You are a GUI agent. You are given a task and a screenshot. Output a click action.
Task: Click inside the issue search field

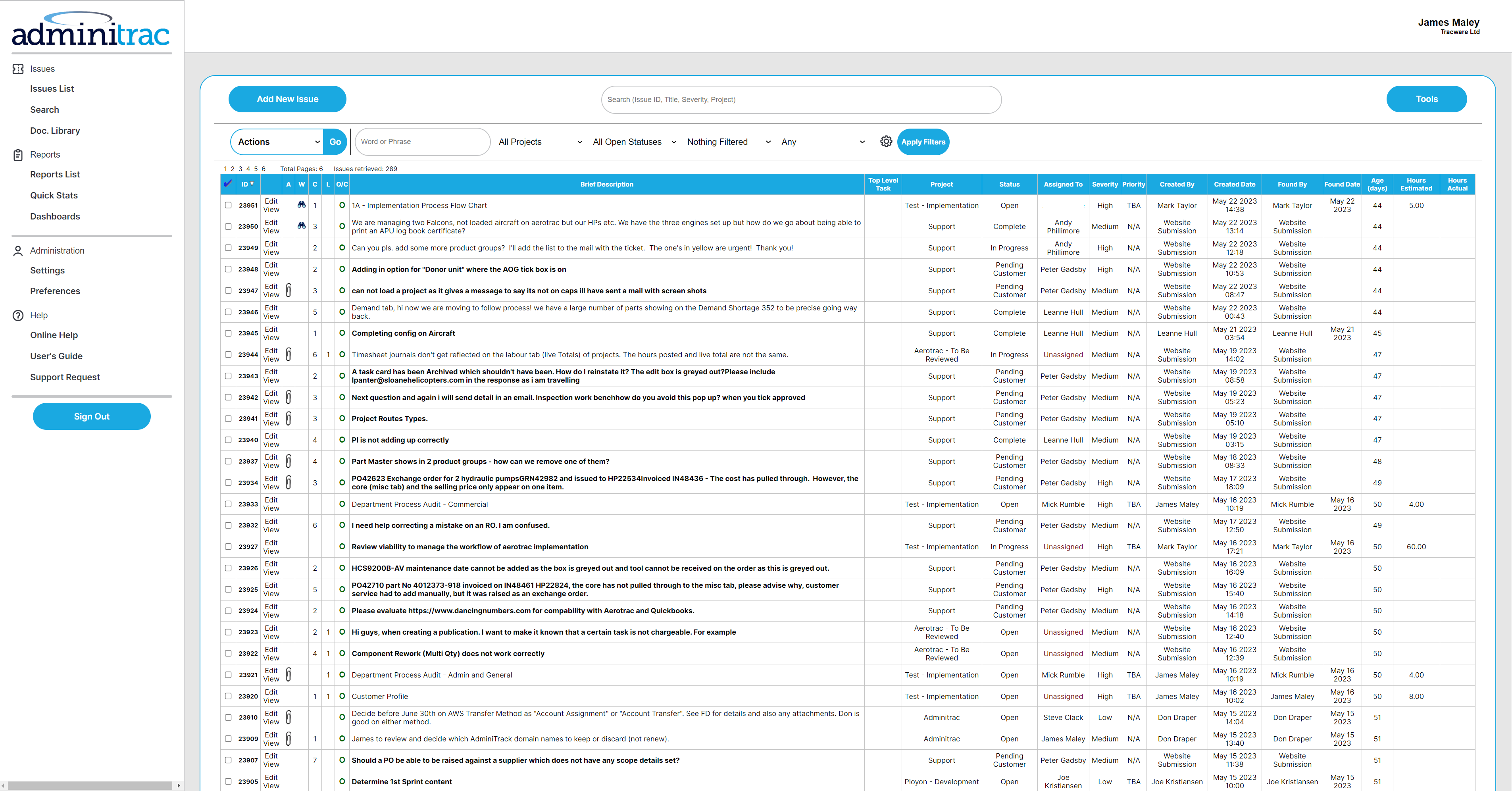800,99
